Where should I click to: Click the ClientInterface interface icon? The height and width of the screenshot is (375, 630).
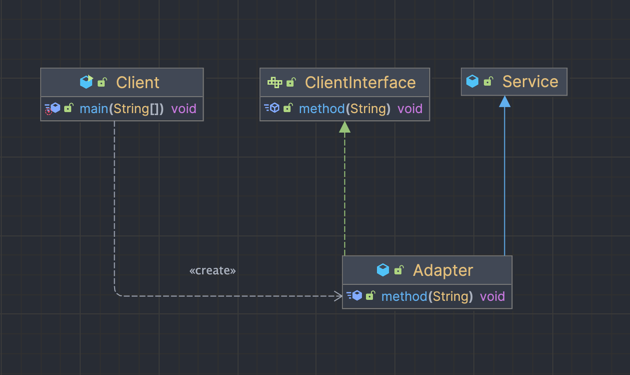[275, 82]
